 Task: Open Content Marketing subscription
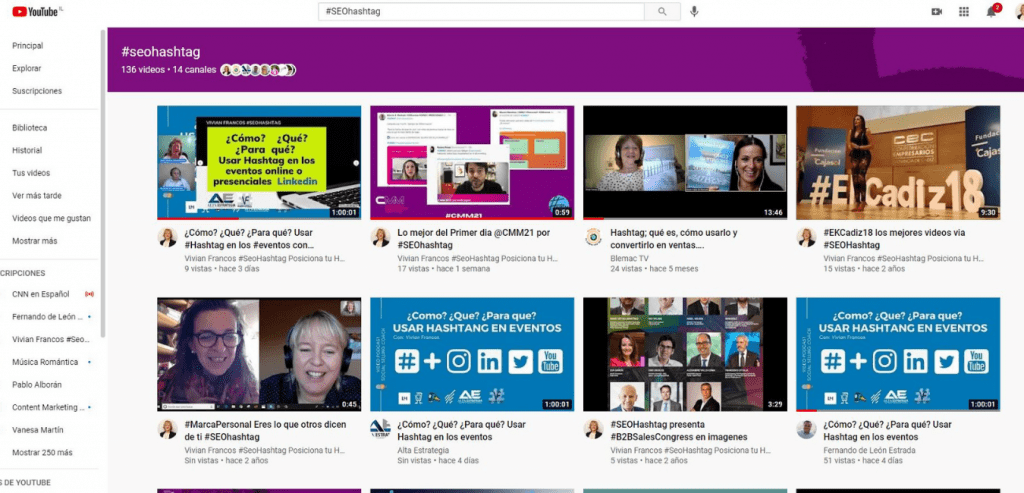48,407
